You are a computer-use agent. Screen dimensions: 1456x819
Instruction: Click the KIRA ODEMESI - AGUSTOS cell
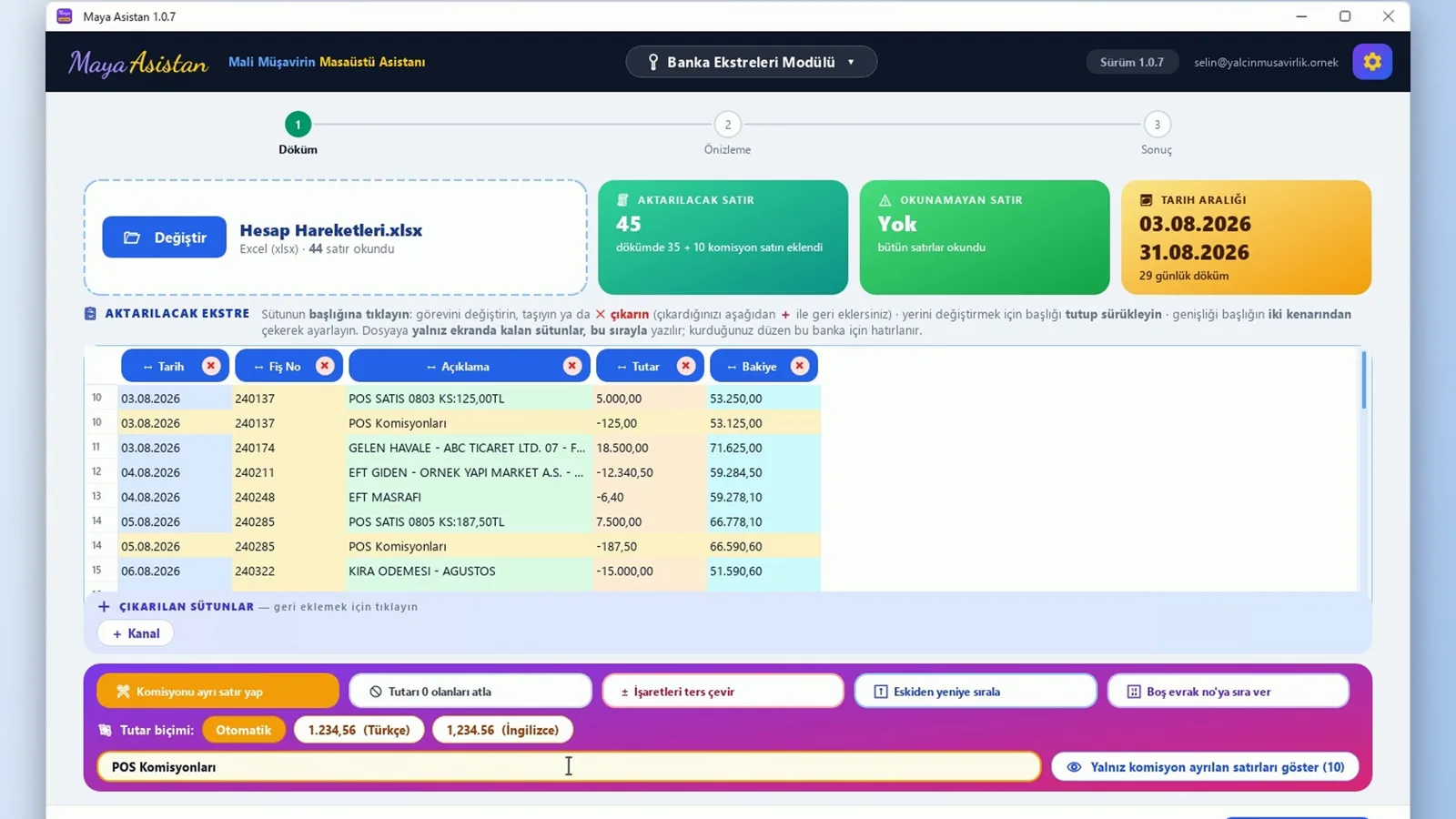point(469,571)
